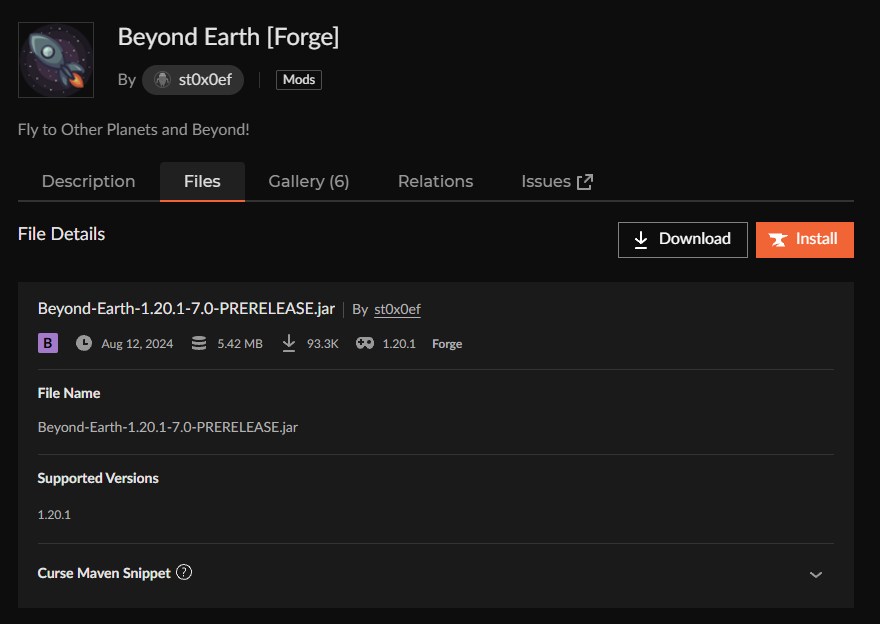Click the orange Install button
Image resolution: width=880 pixels, height=624 pixels.
(804, 239)
